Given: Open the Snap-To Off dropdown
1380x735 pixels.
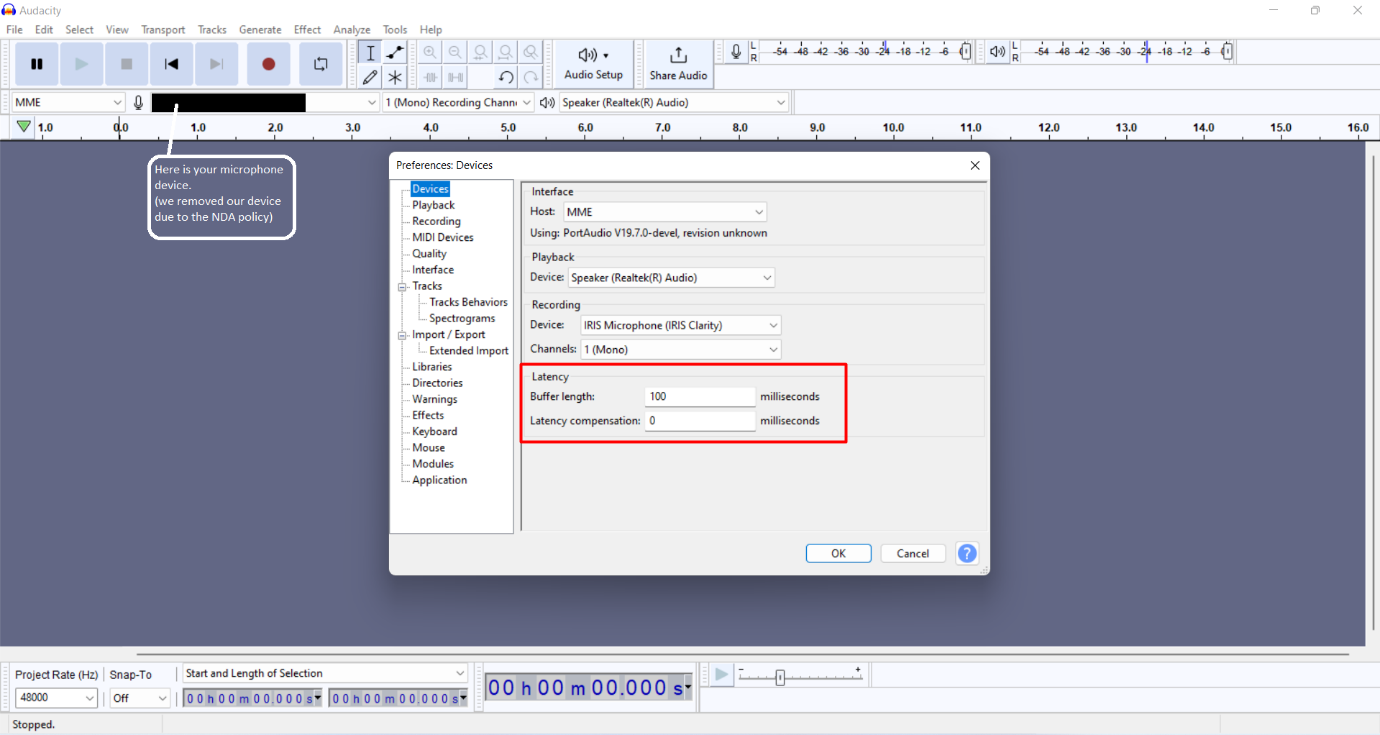Looking at the screenshot, I should (140, 698).
